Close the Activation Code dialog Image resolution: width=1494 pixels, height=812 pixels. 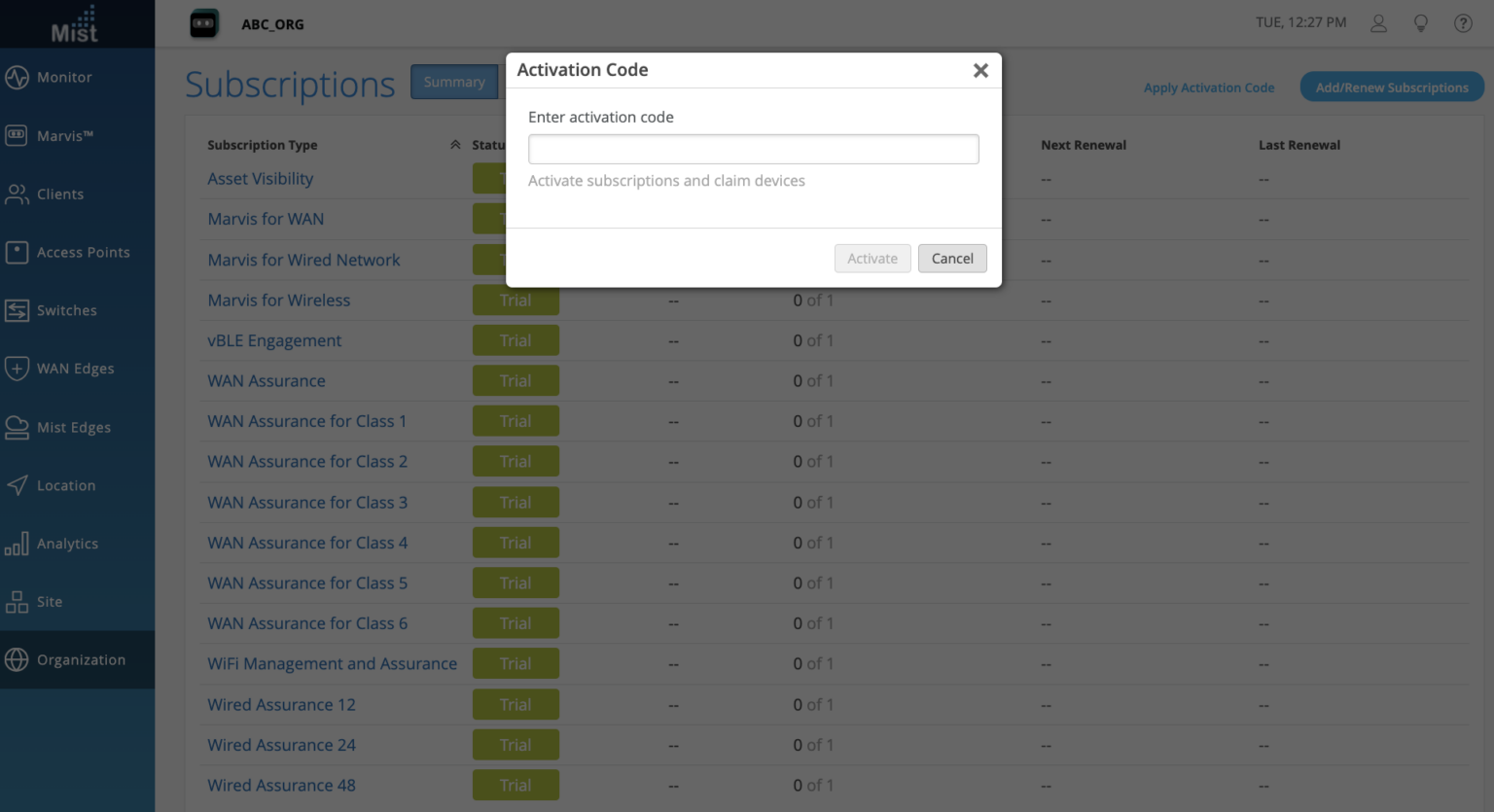coord(980,70)
